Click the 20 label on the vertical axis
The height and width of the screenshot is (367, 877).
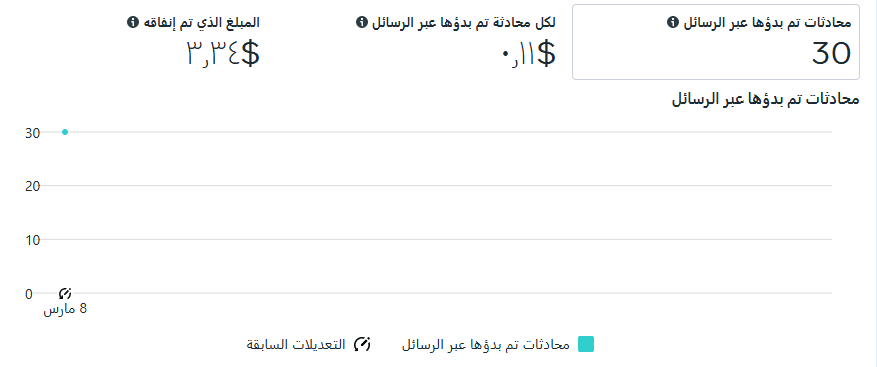(x=32, y=186)
